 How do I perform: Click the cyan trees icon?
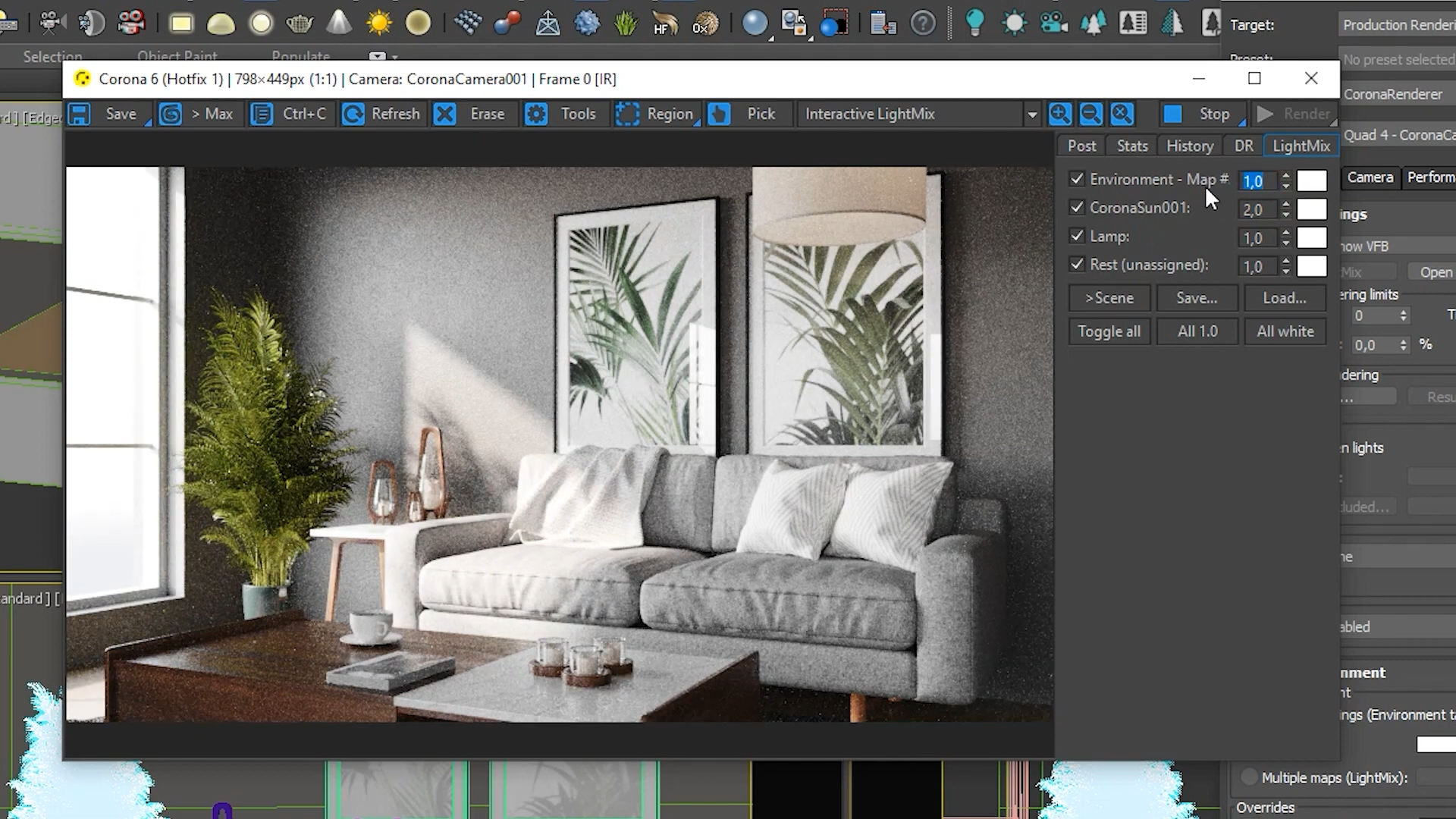coord(1093,24)
